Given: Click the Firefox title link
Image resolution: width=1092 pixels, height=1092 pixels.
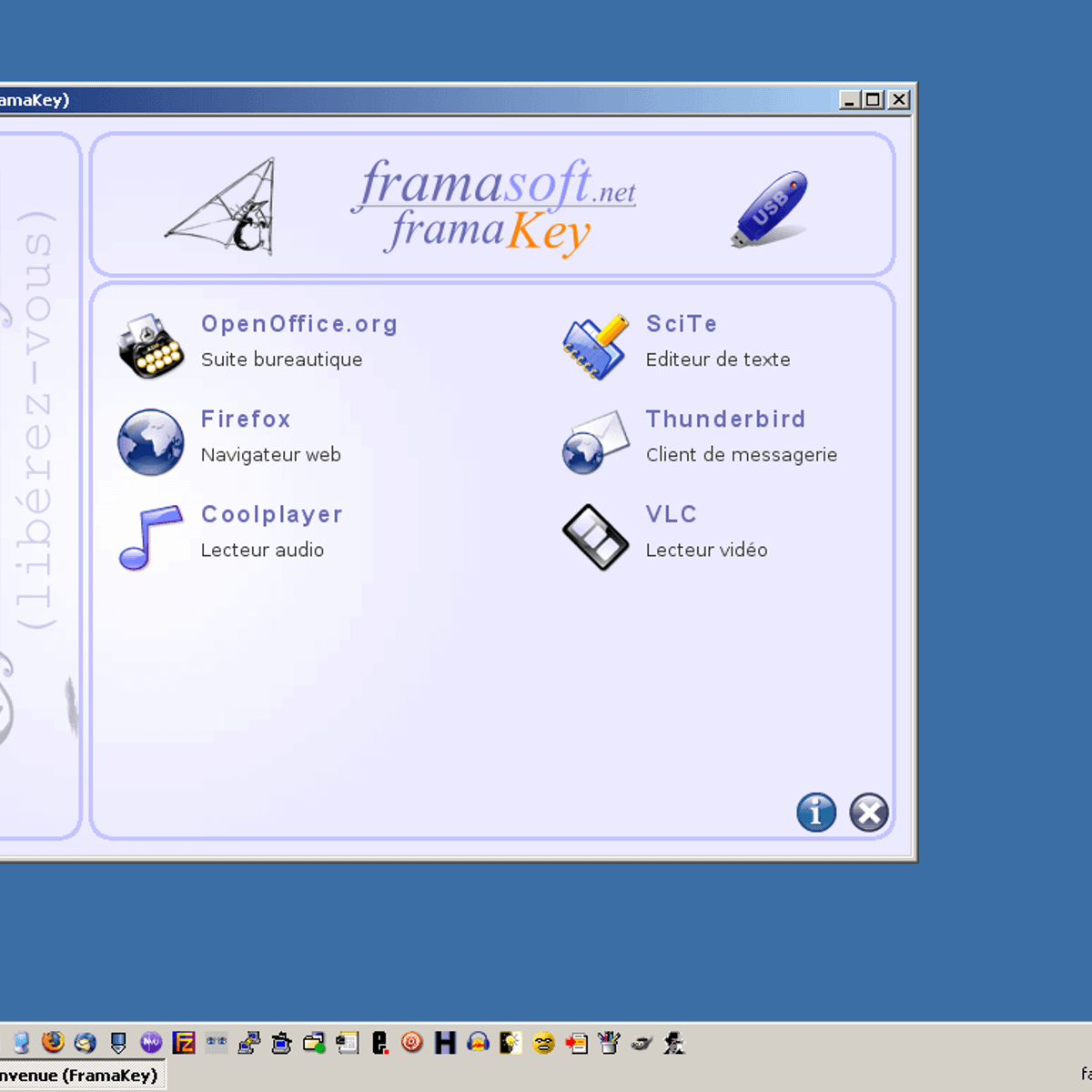Looking at the screenshot, I should pyautogui.click(x=246, y=419).
